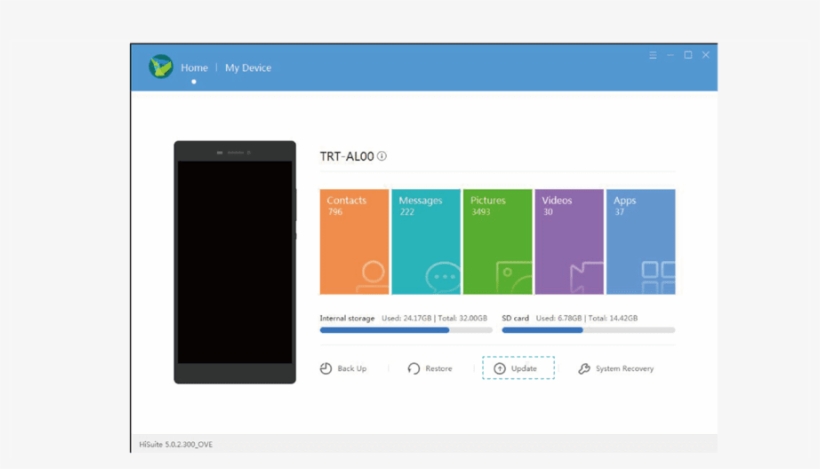Open the Contacts tile

[354, 242]
